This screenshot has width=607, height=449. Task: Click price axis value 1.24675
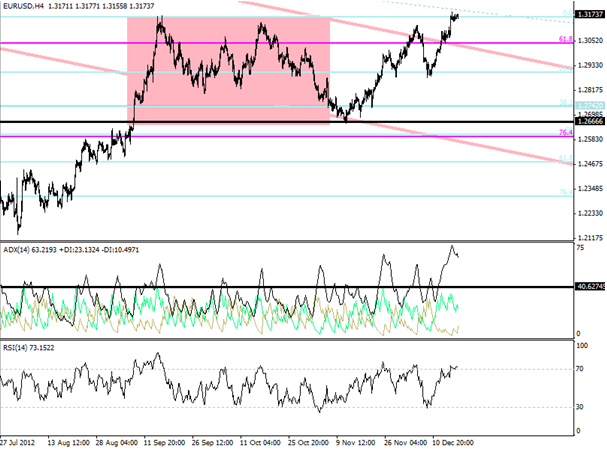click(590, 164)
